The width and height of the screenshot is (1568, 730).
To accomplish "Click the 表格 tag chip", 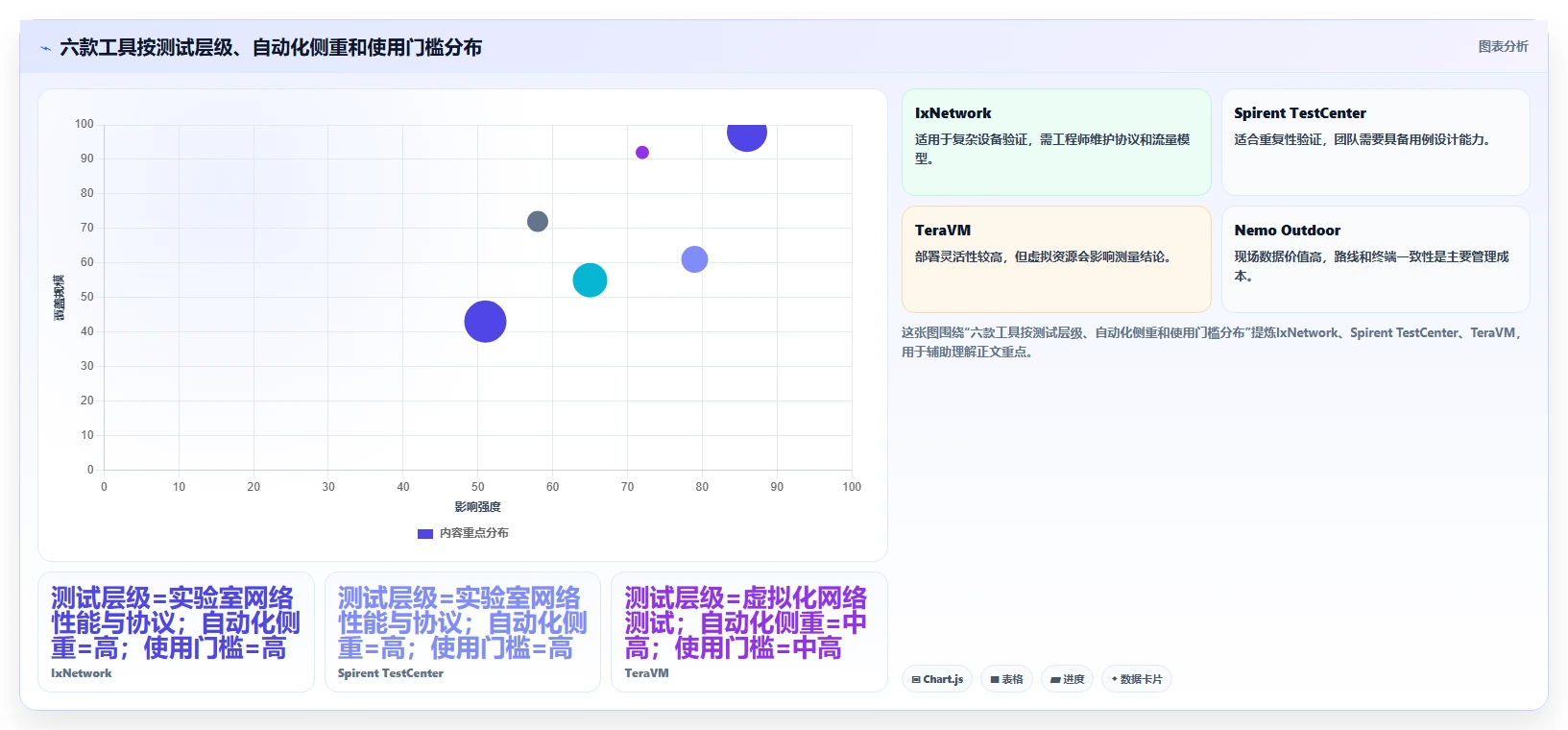I will click(x=1006, y=679).
